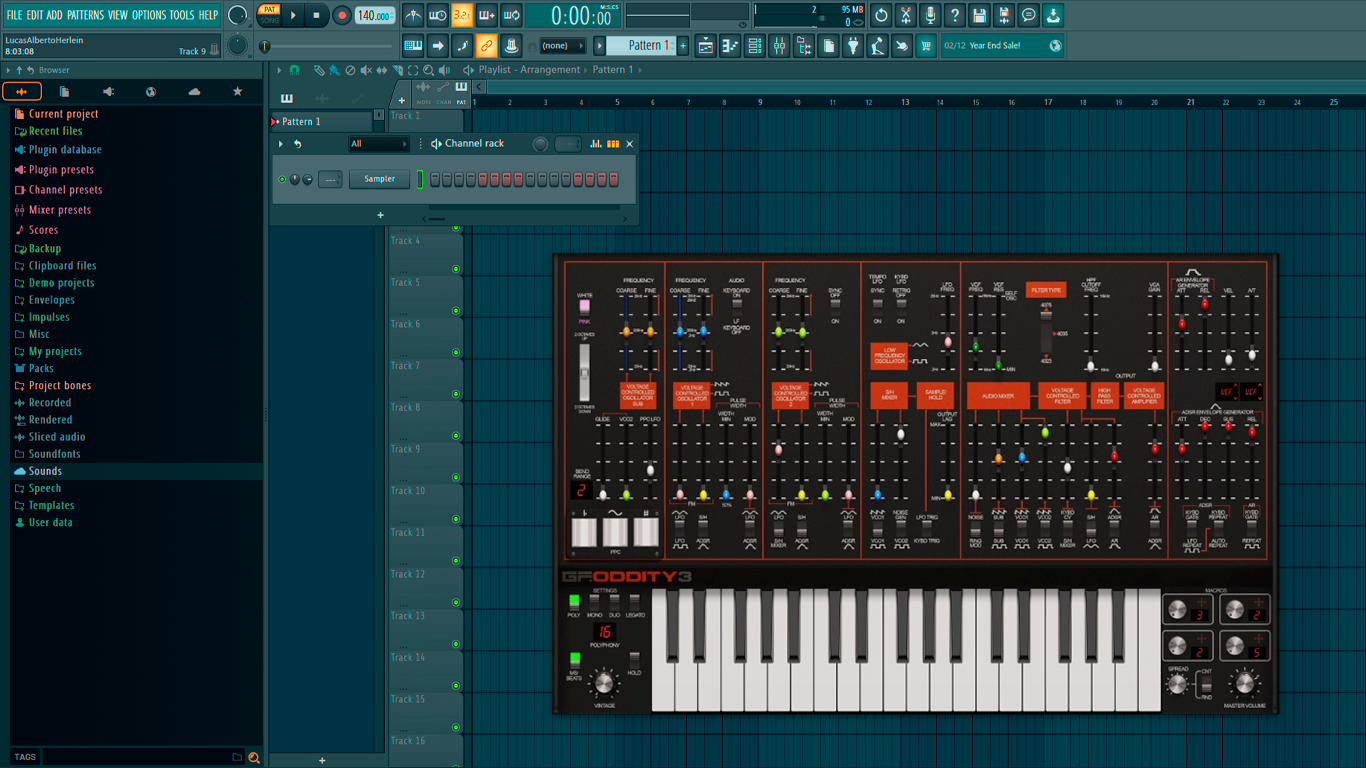
Task: Open the content library shopping cart icon
Action: click(927, 46)
